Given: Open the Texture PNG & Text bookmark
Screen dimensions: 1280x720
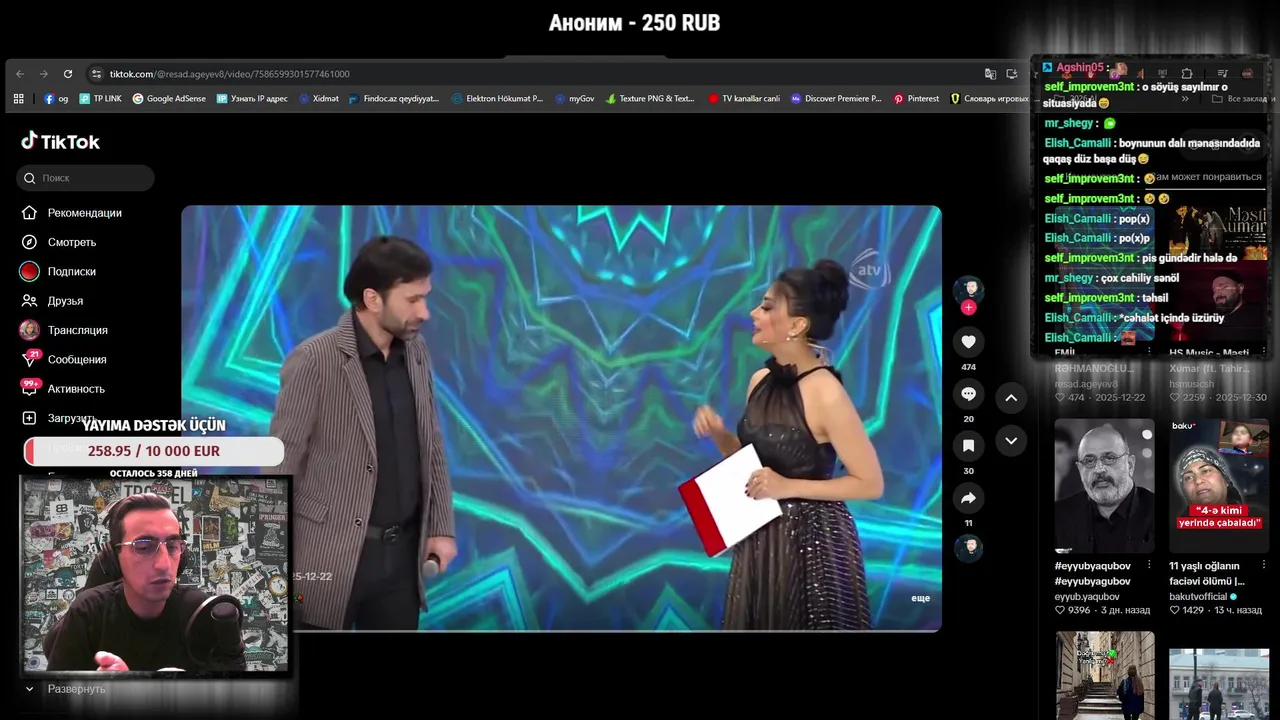Looking at the screenshot, I should pos(650,99).
